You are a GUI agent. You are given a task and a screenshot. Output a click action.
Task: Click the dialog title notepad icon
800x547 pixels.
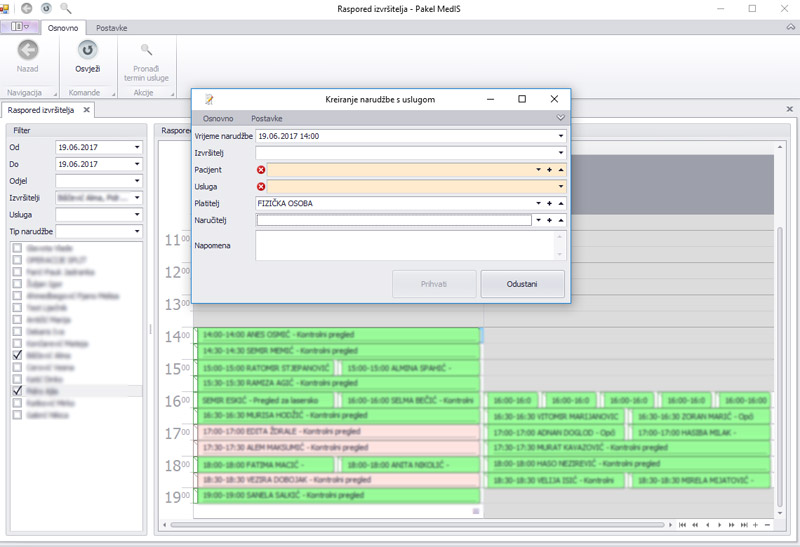(209, 99)
